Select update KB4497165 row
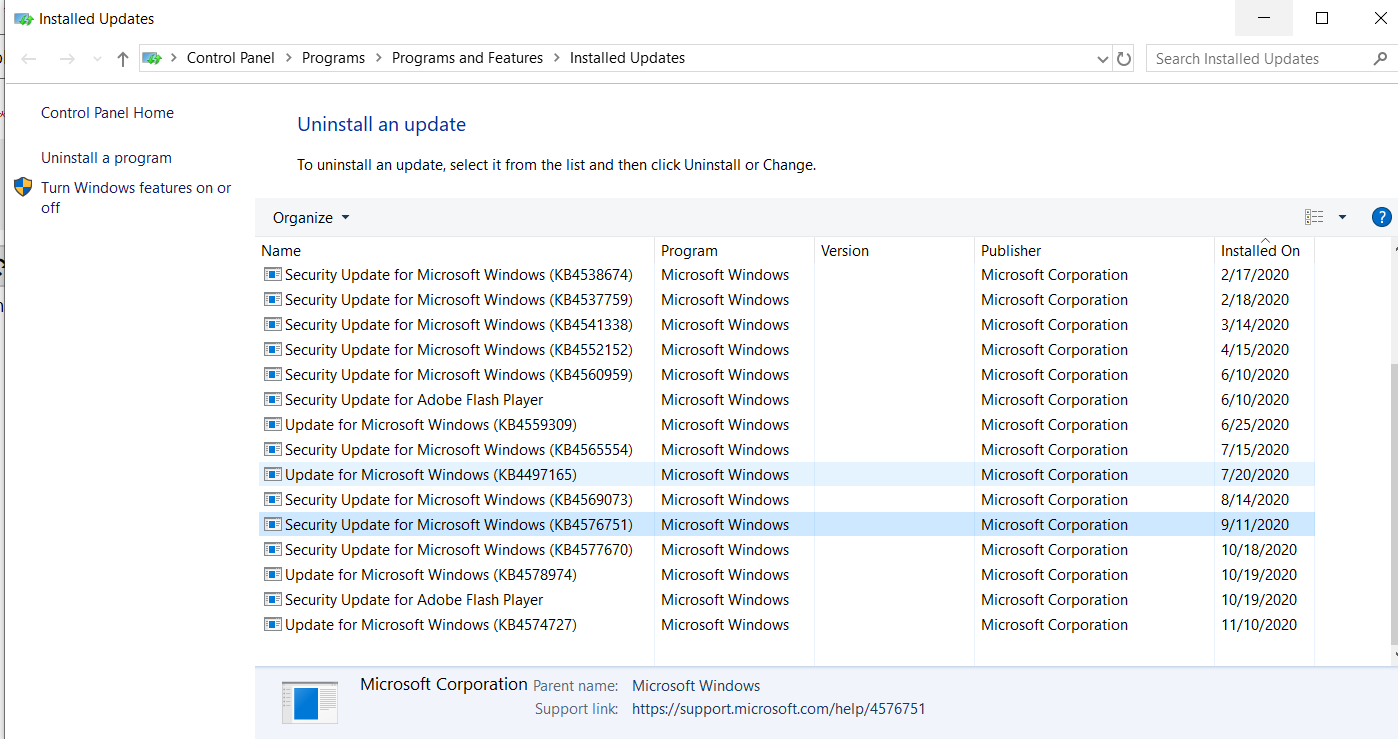 click(786, 475)
